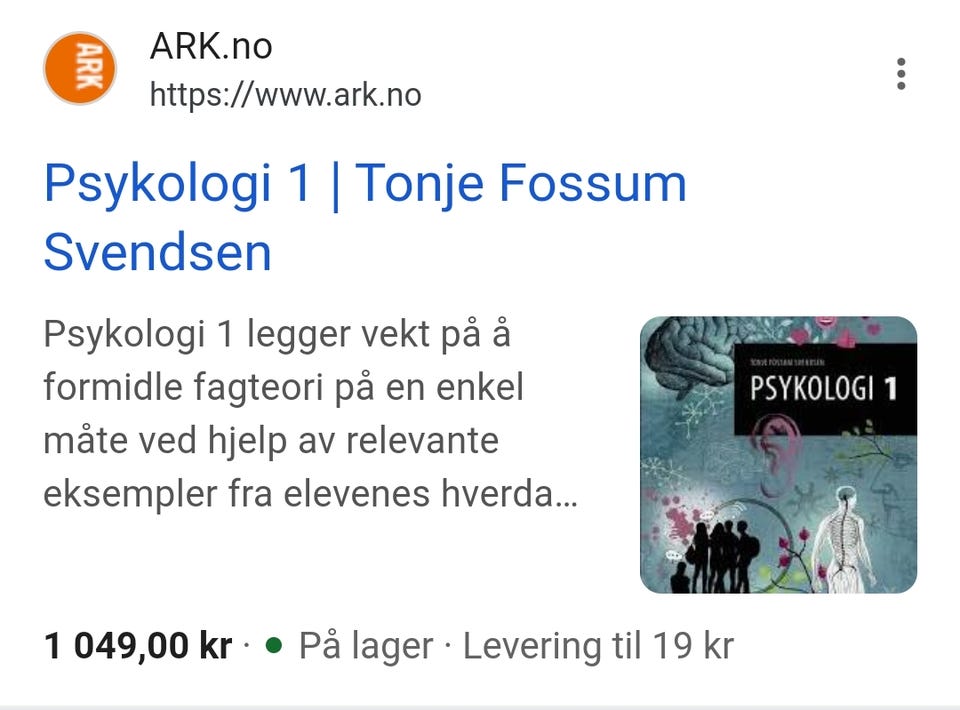
Task: Open the Psykologi 1 book cover thumbnail
Action: tap(778, 455)
